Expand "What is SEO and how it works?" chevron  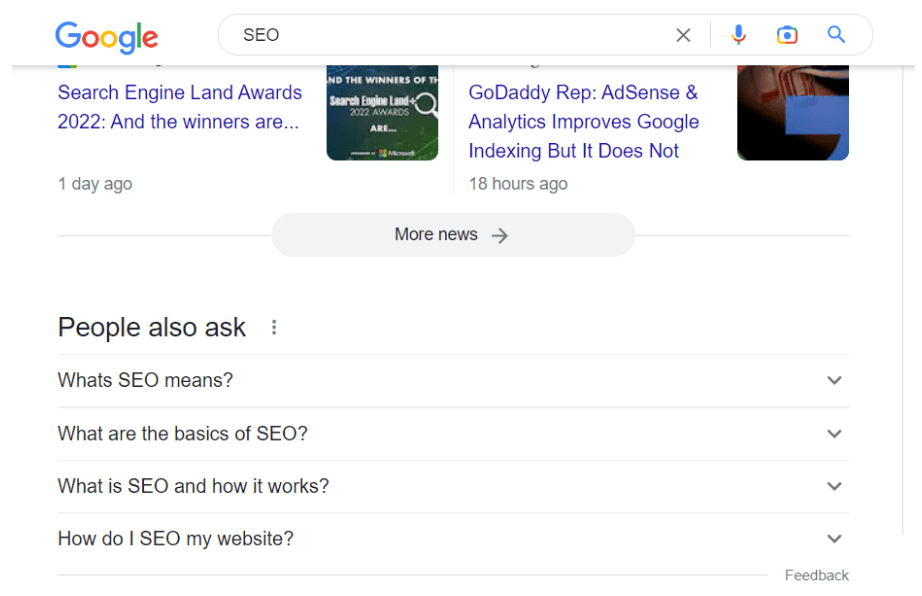pos(834,487)
